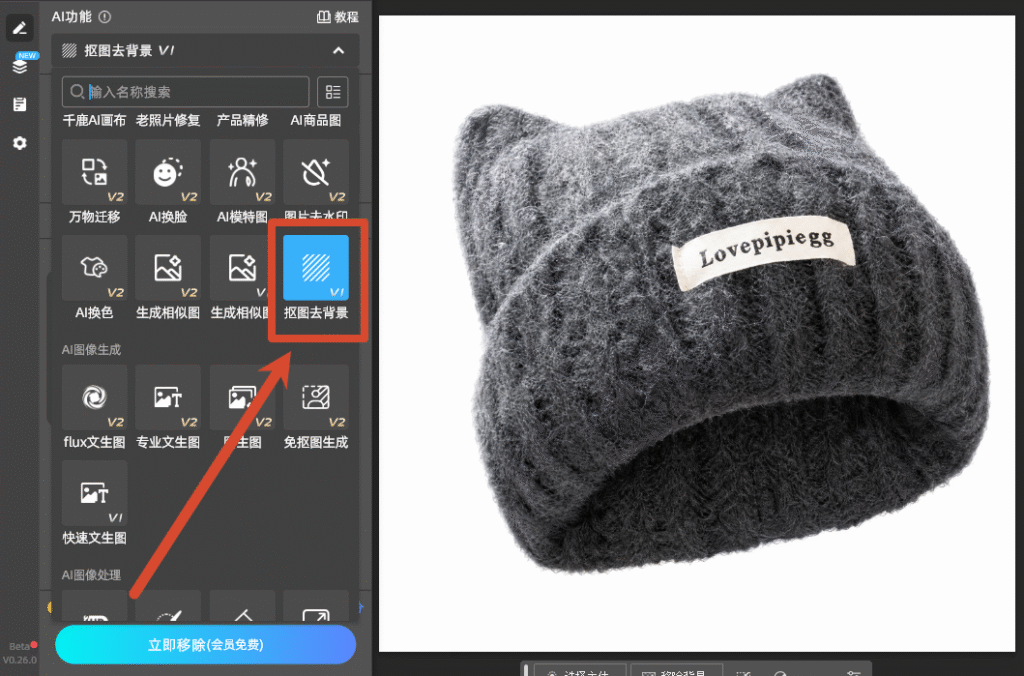The width and height of the screenshot is (1024, 676).
Task: Select the 专业文生图 tool
Action: [168, 397]
